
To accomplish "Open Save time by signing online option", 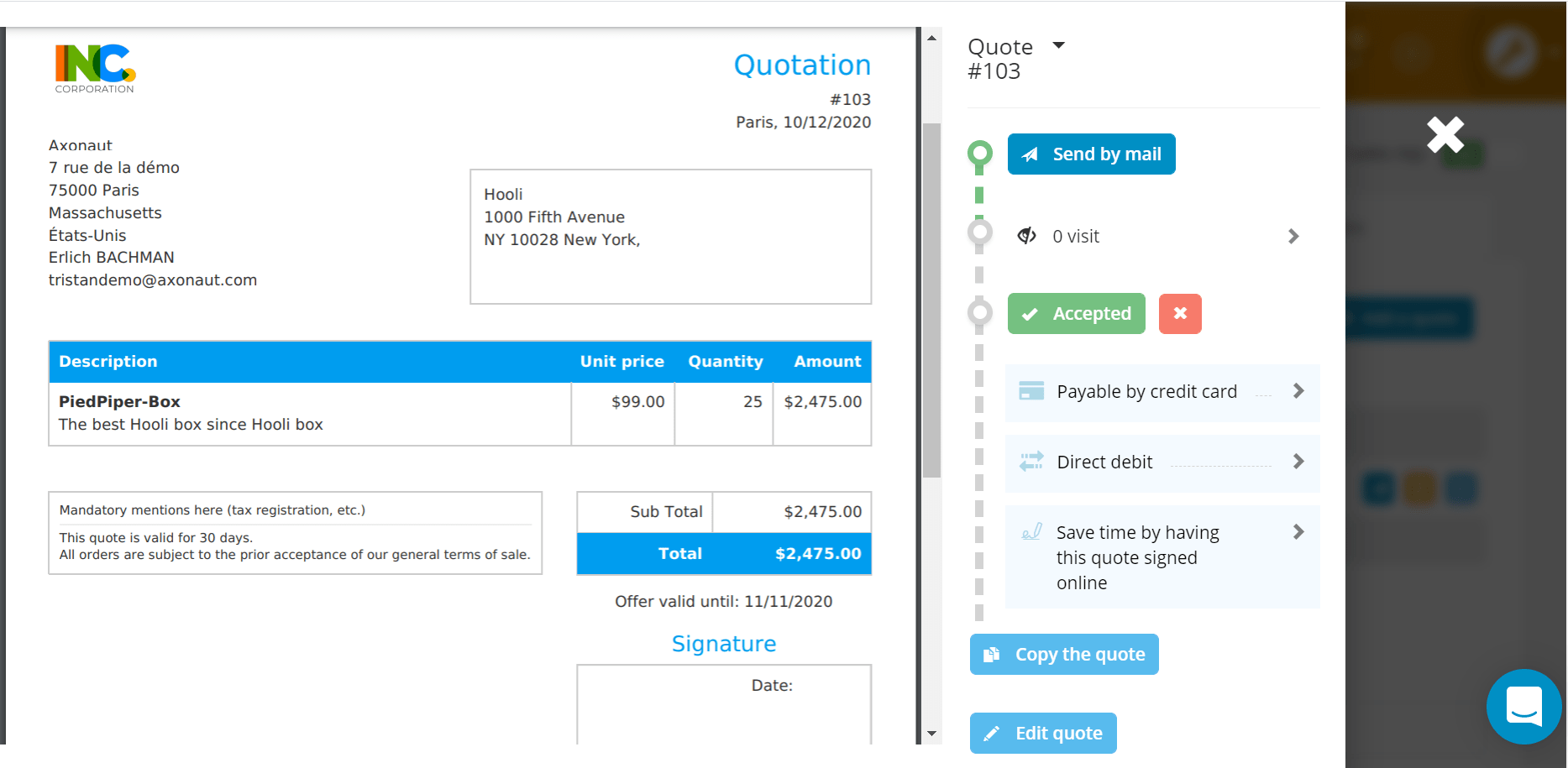I will 1162,557.
